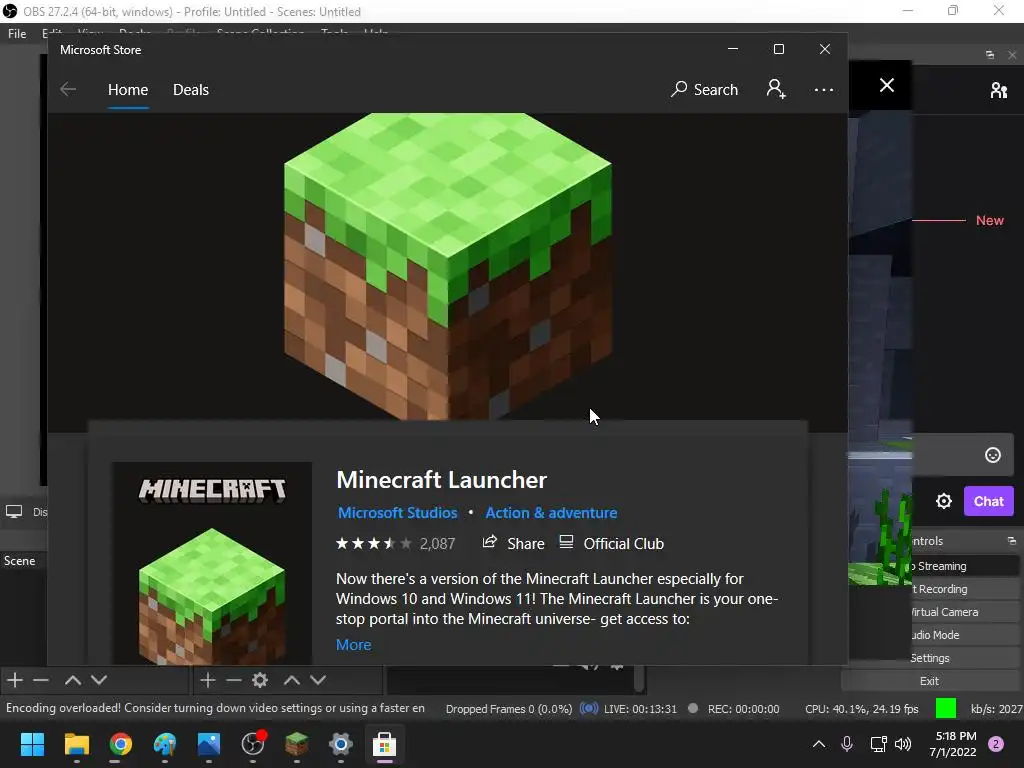The height and width of the screenshot is (768, 1024).
Task: Send message with the purple Chat button
Action: (989, 501)
